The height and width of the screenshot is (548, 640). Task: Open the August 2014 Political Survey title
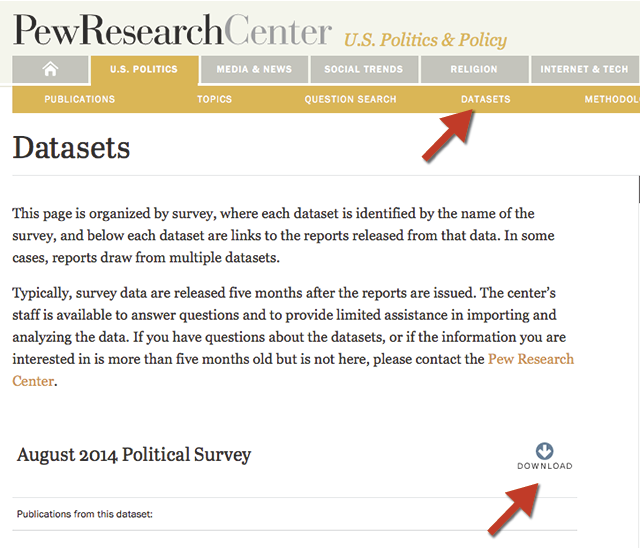pos(134,455)
